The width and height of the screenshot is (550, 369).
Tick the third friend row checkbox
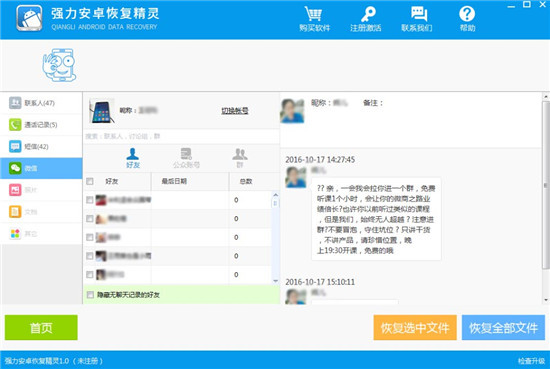pyautogui.click(x=90, y=237)
